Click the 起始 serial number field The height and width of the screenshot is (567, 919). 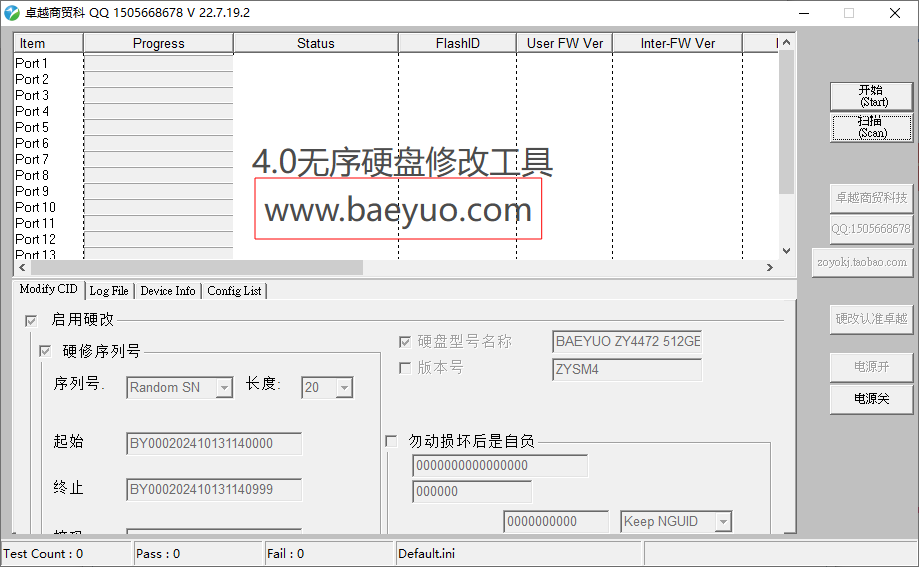(214, 443)
